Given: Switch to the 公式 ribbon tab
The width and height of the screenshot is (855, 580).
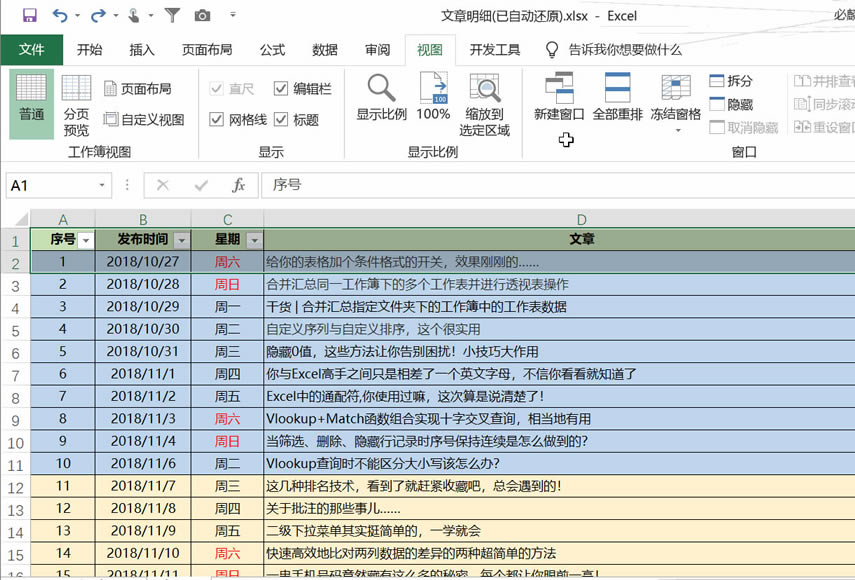Looking at the screenshot, I should [272, 50].
